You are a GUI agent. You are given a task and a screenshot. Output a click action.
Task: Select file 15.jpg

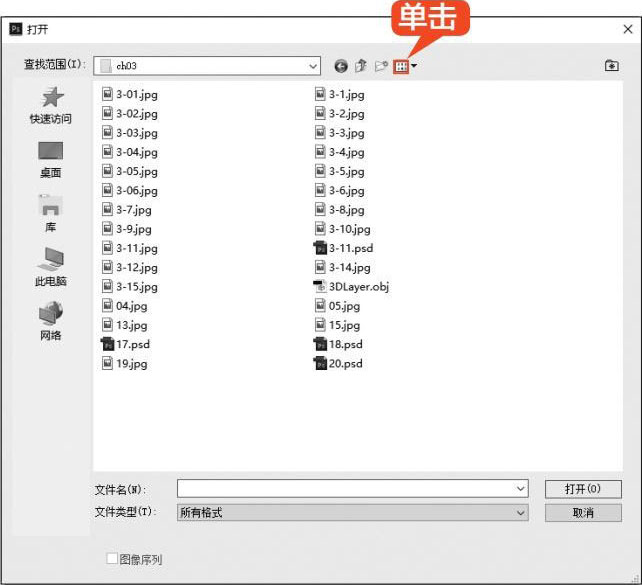tap(337, 325)
